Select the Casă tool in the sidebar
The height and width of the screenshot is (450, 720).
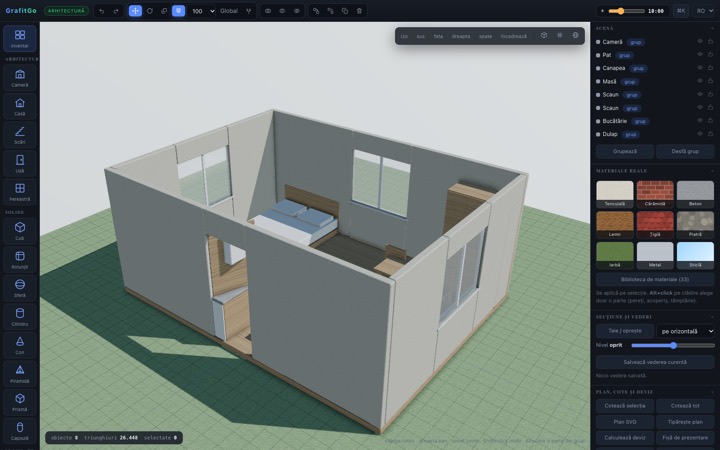click(x=20, y=107)
